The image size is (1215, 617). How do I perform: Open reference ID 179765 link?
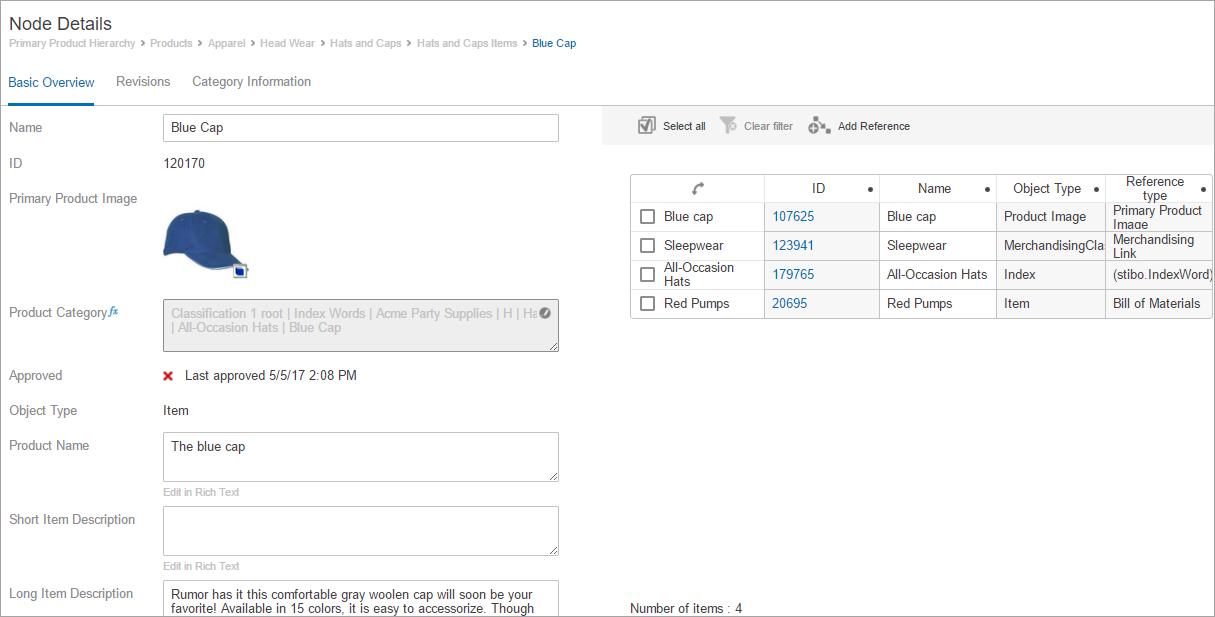point(793,275)
